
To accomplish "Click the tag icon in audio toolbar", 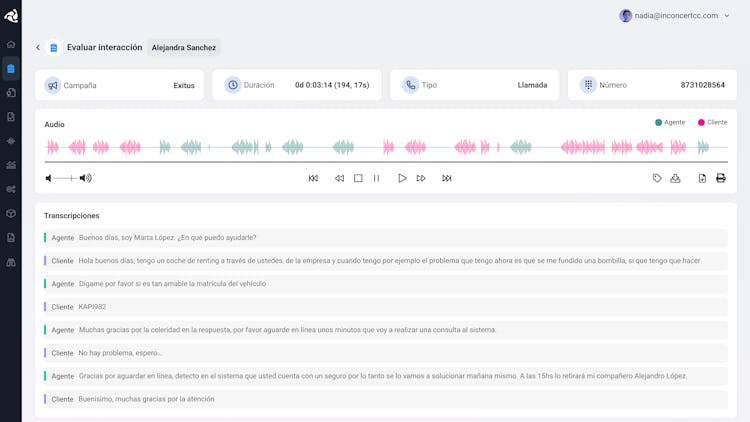I will [657, 178].
